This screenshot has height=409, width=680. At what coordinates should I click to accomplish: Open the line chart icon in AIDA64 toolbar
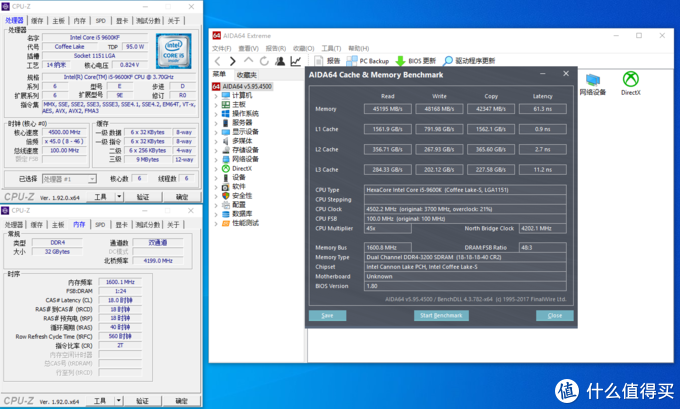click(296, 61)
